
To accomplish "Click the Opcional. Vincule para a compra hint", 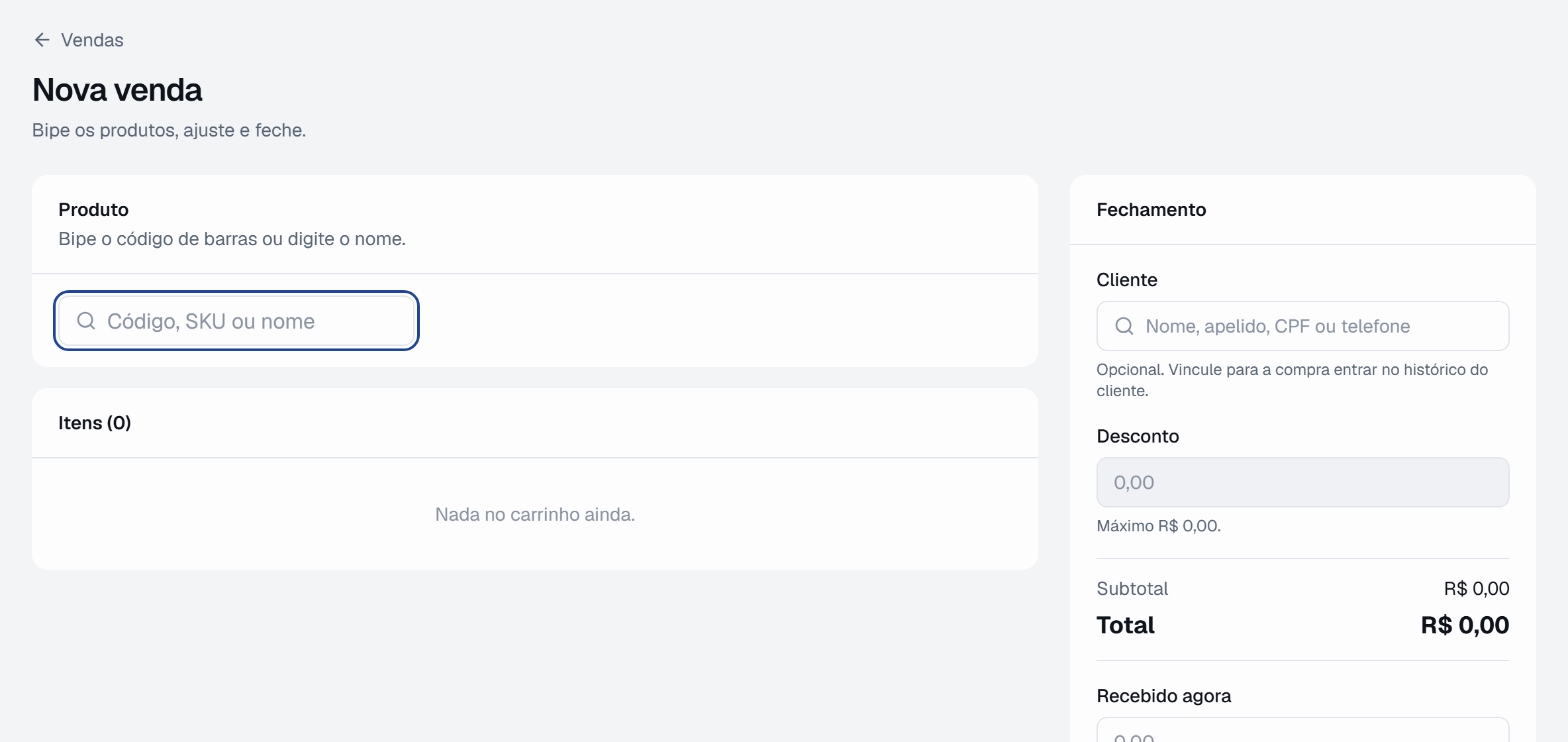I will pos(1292,380).
